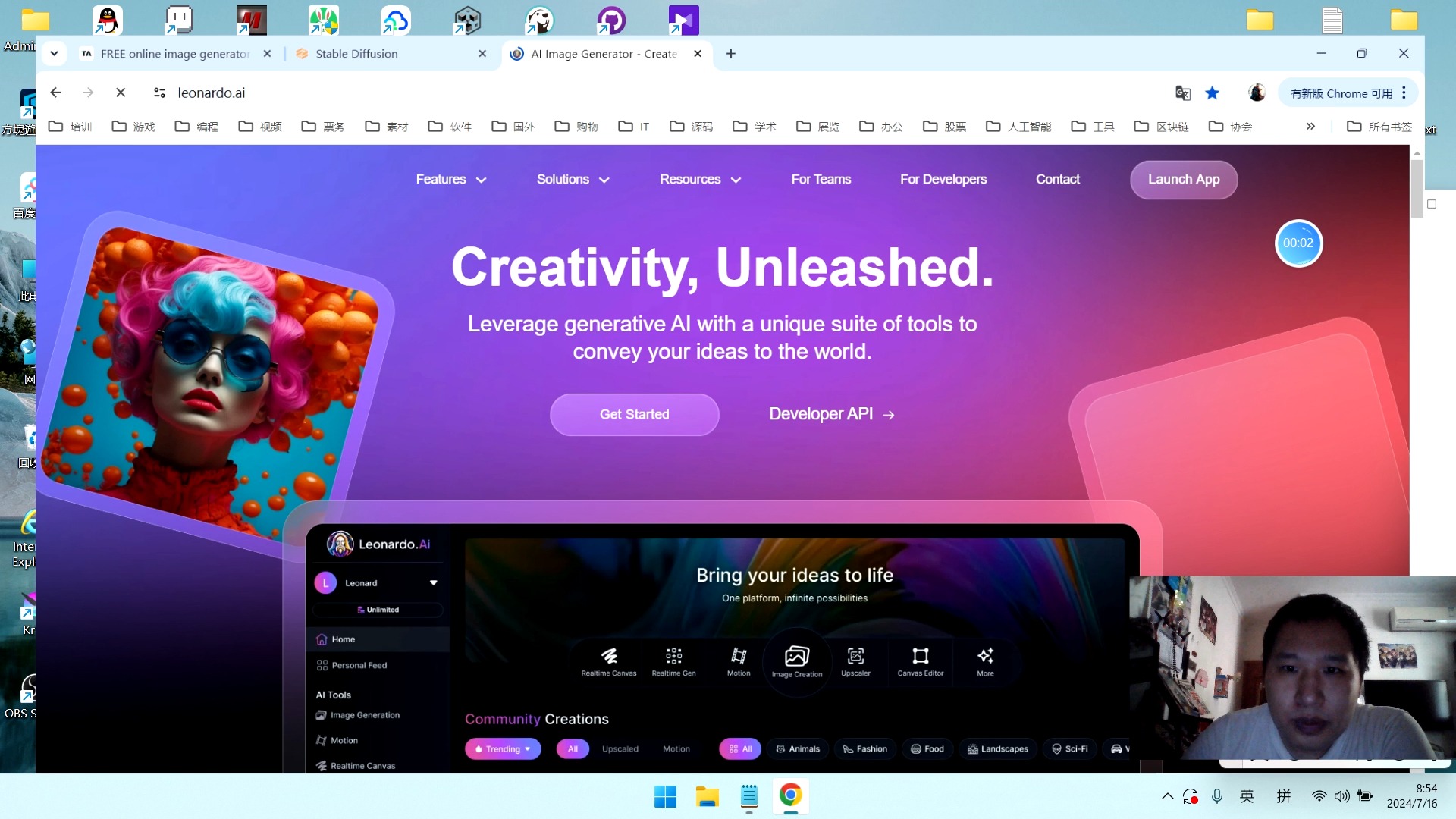Viewport: 1456px width, 819px height.
Task: Select the Animals category chip
Action: coord(798,749)
